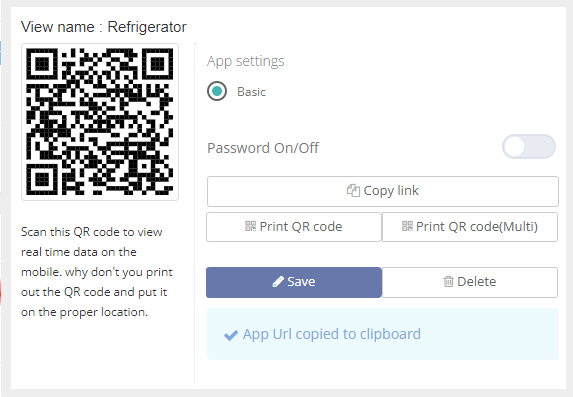Click the Basic option label
573x397 pixels.
[x=251, y=92]
